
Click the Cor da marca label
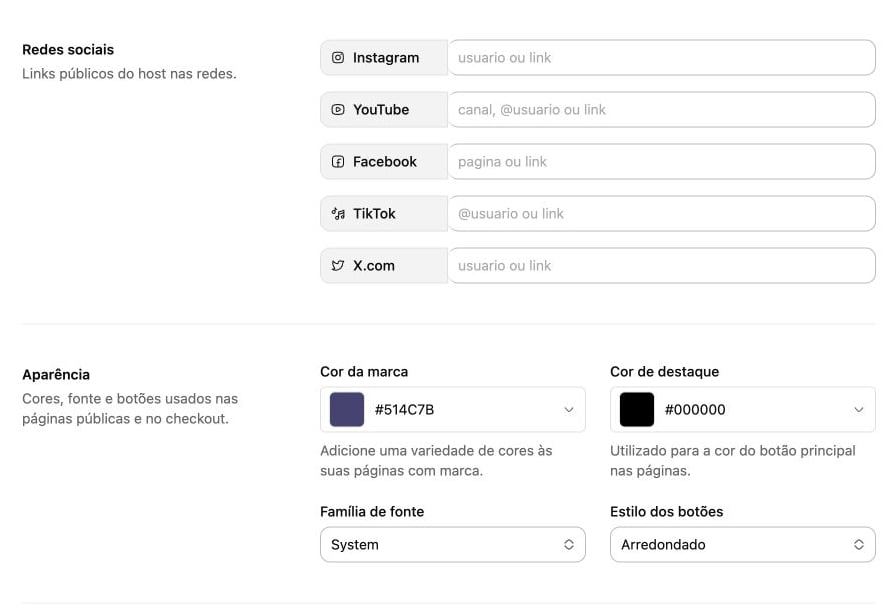tap(364, 372)
